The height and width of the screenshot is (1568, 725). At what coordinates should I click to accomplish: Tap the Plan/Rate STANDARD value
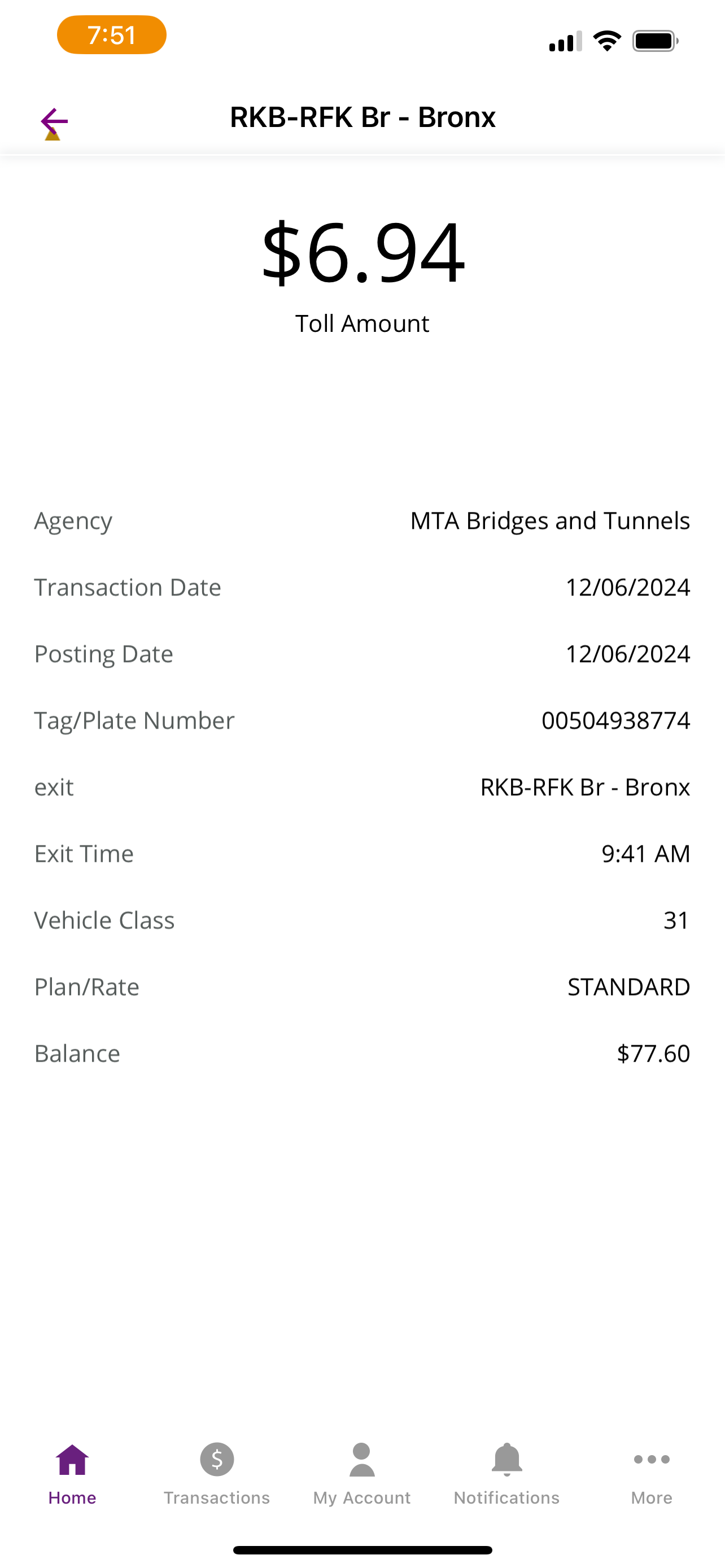click(x=629, y=987)
